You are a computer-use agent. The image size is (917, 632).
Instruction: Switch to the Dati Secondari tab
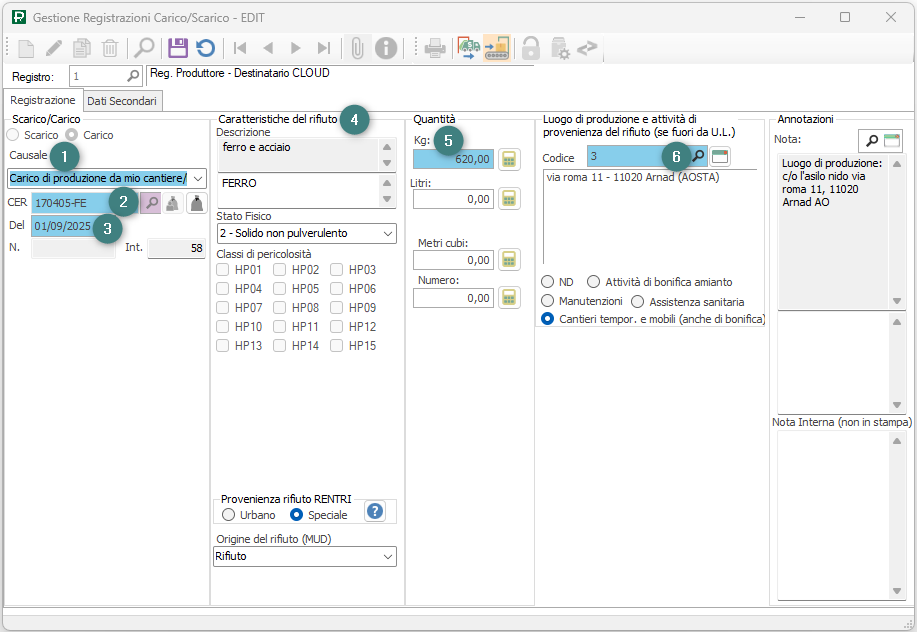pyautogui.click(x=121, y=101)
